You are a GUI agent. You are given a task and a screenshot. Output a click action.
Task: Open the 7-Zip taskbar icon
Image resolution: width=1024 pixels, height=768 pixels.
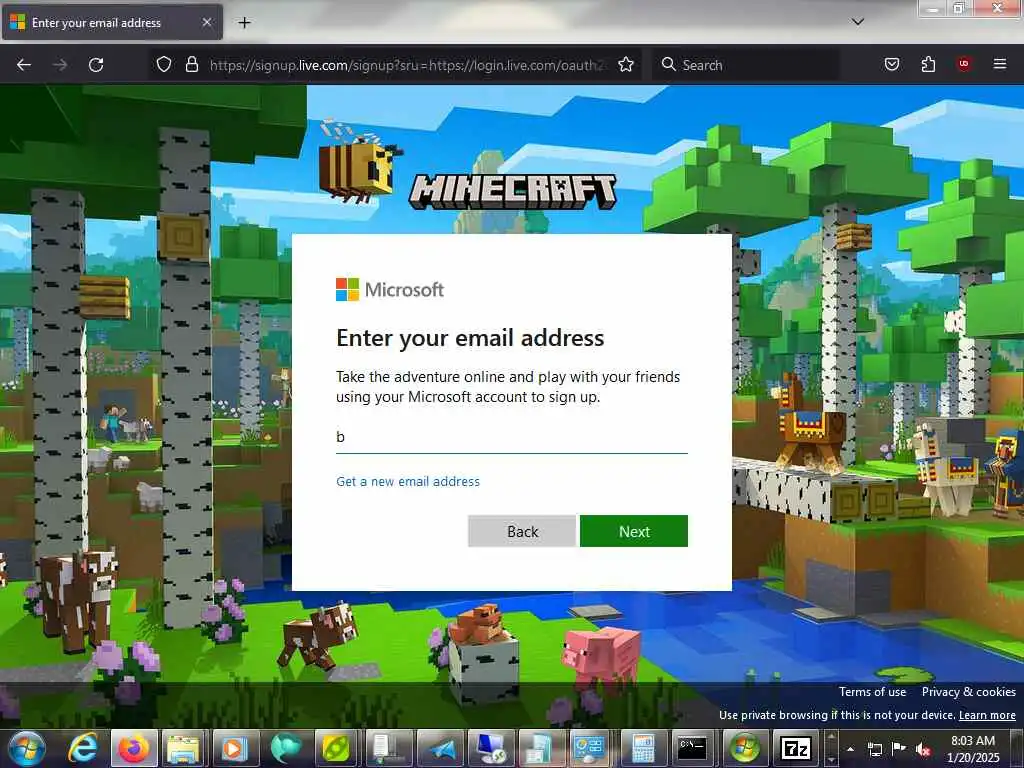tap(795, 748)
